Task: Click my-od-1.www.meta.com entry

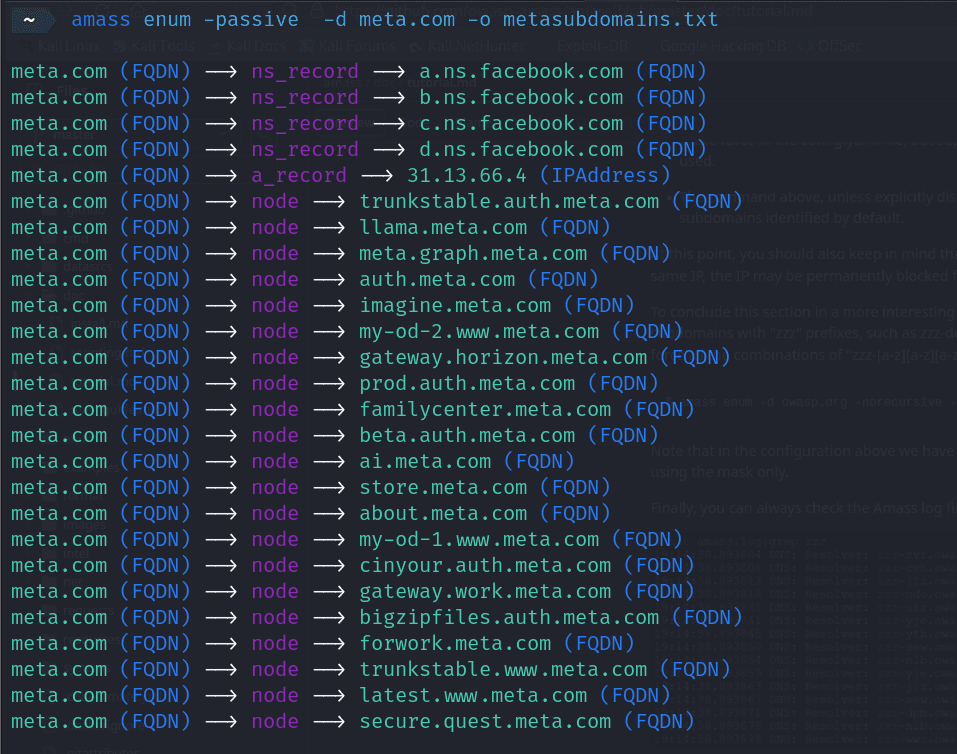Action: [x=479, y=540]
